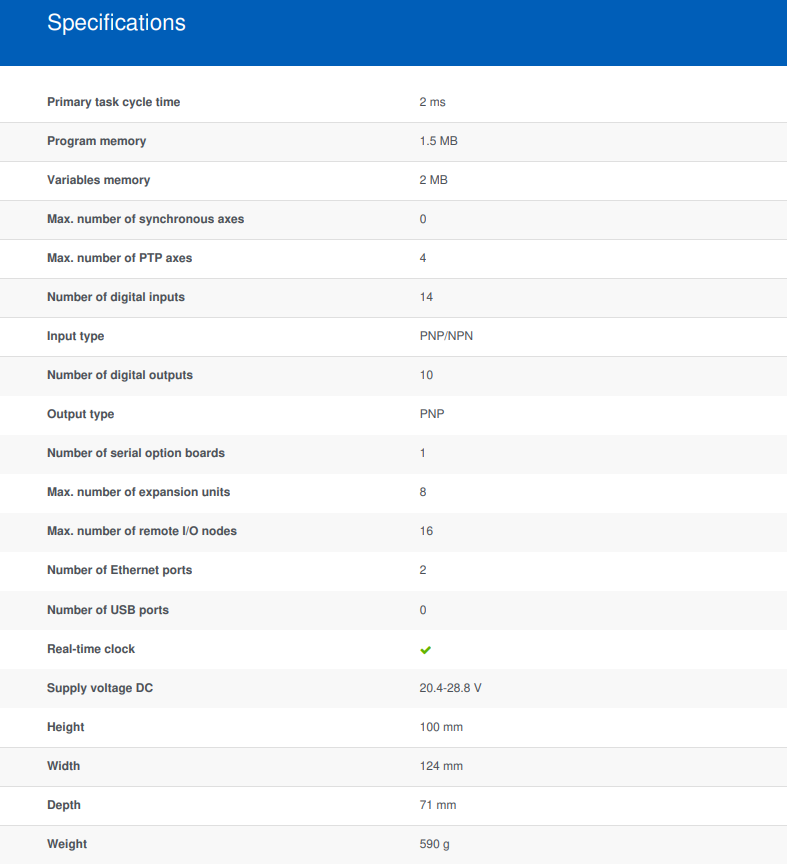Select 'Number of digital inputs' label
The width and height of the screenshot is (787, 864).
(116, 297)
